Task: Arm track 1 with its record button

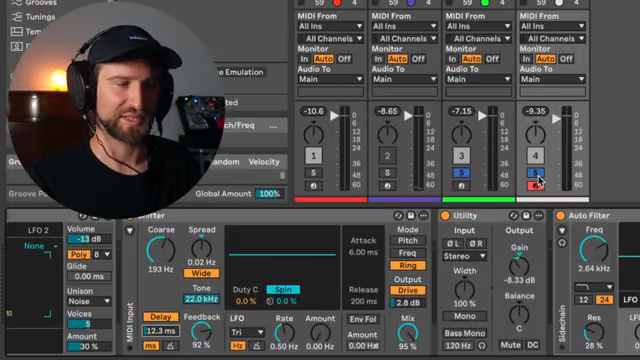Action: point(313,186)
